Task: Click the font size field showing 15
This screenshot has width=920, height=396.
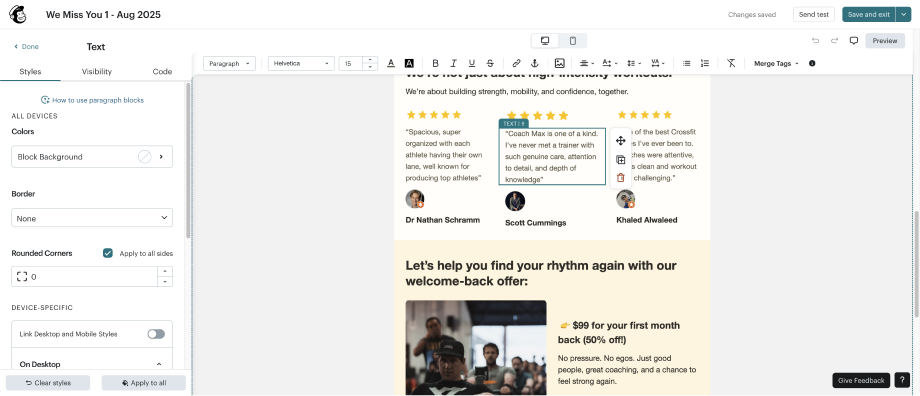Action: pyautogui.click(x=351, y=63)
